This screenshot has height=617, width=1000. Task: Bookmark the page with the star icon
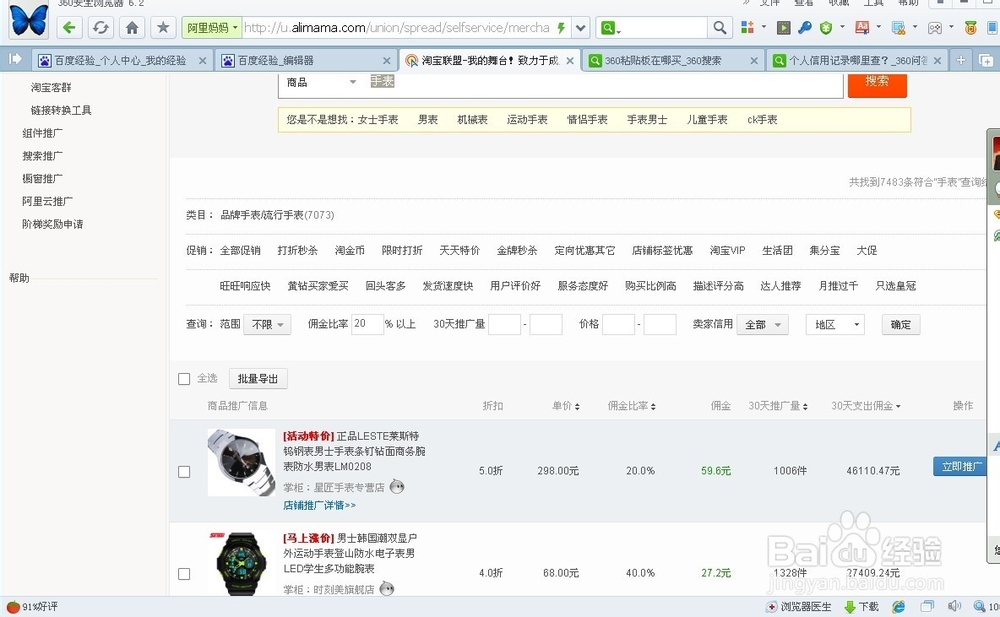point(163,27)
